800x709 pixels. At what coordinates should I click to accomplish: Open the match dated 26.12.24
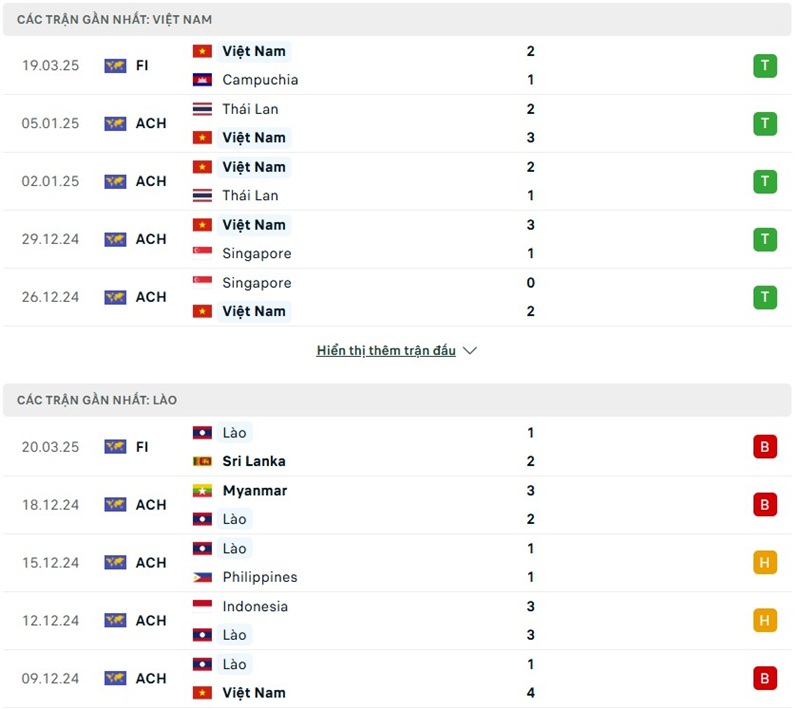pos(52,297)
